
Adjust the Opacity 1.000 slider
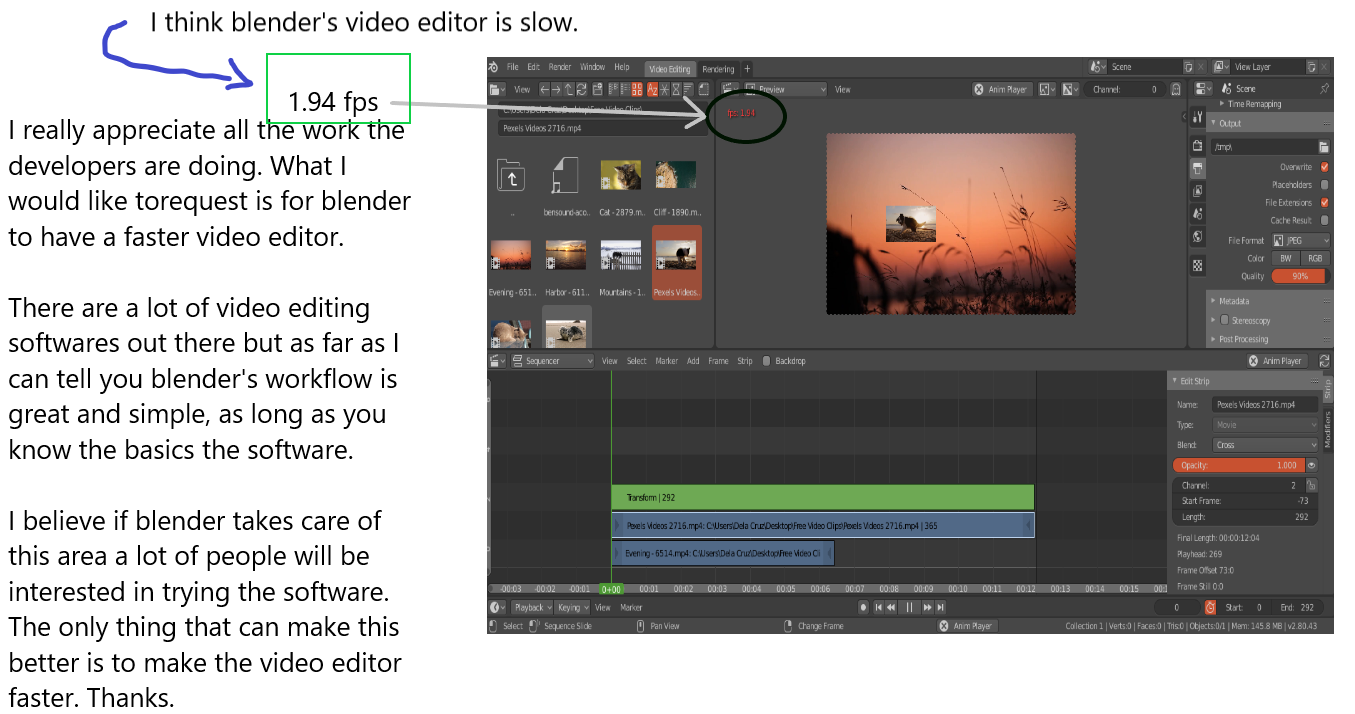1238,465
